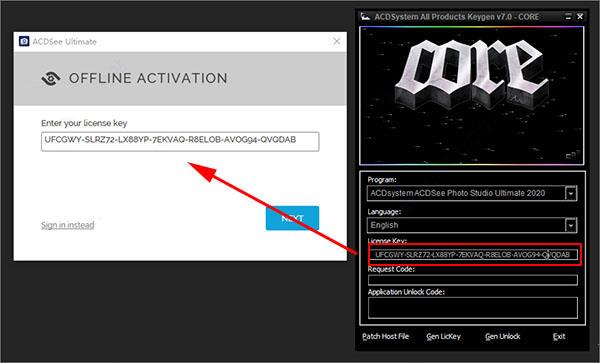The height and width of the screenshot is (363, 600).
Task: Click the Request Code field in keygen
Action: coord(473,280)
